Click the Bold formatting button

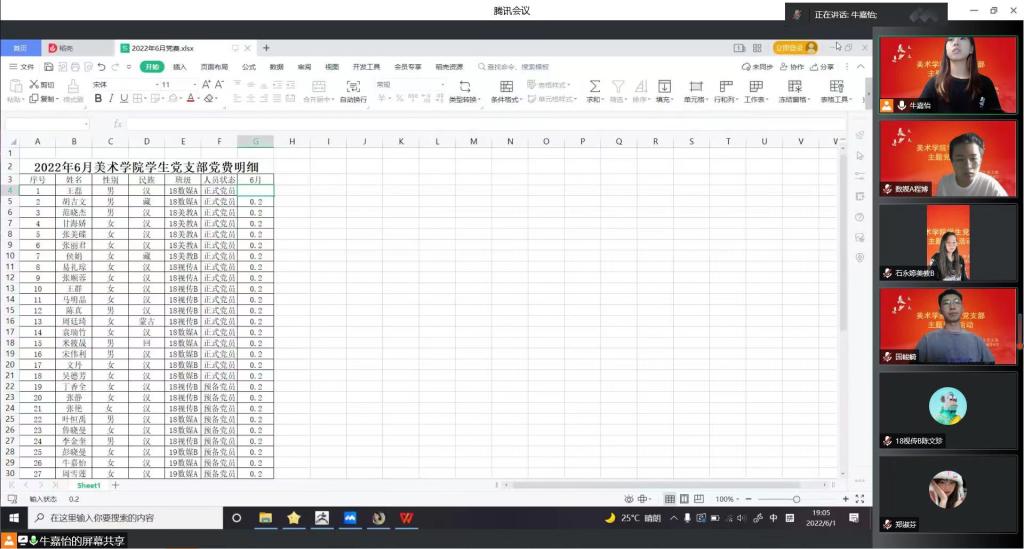[98, 99]
